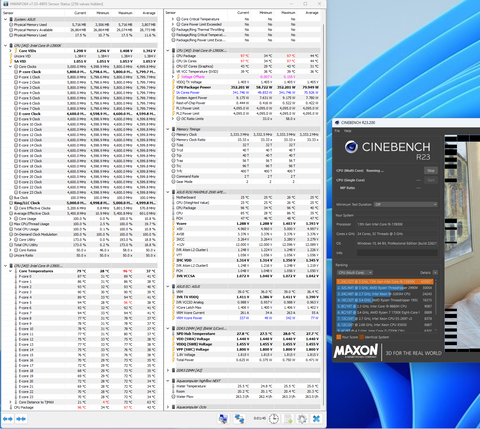
Task: Expand the Aquacomputer Octo group
Action: [168, 407]
